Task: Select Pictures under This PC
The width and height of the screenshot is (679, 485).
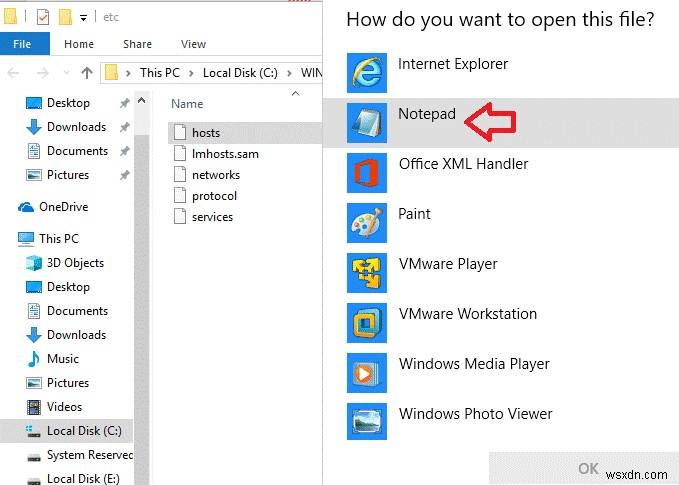Action: pyautogui.click(x=68, y=383)
